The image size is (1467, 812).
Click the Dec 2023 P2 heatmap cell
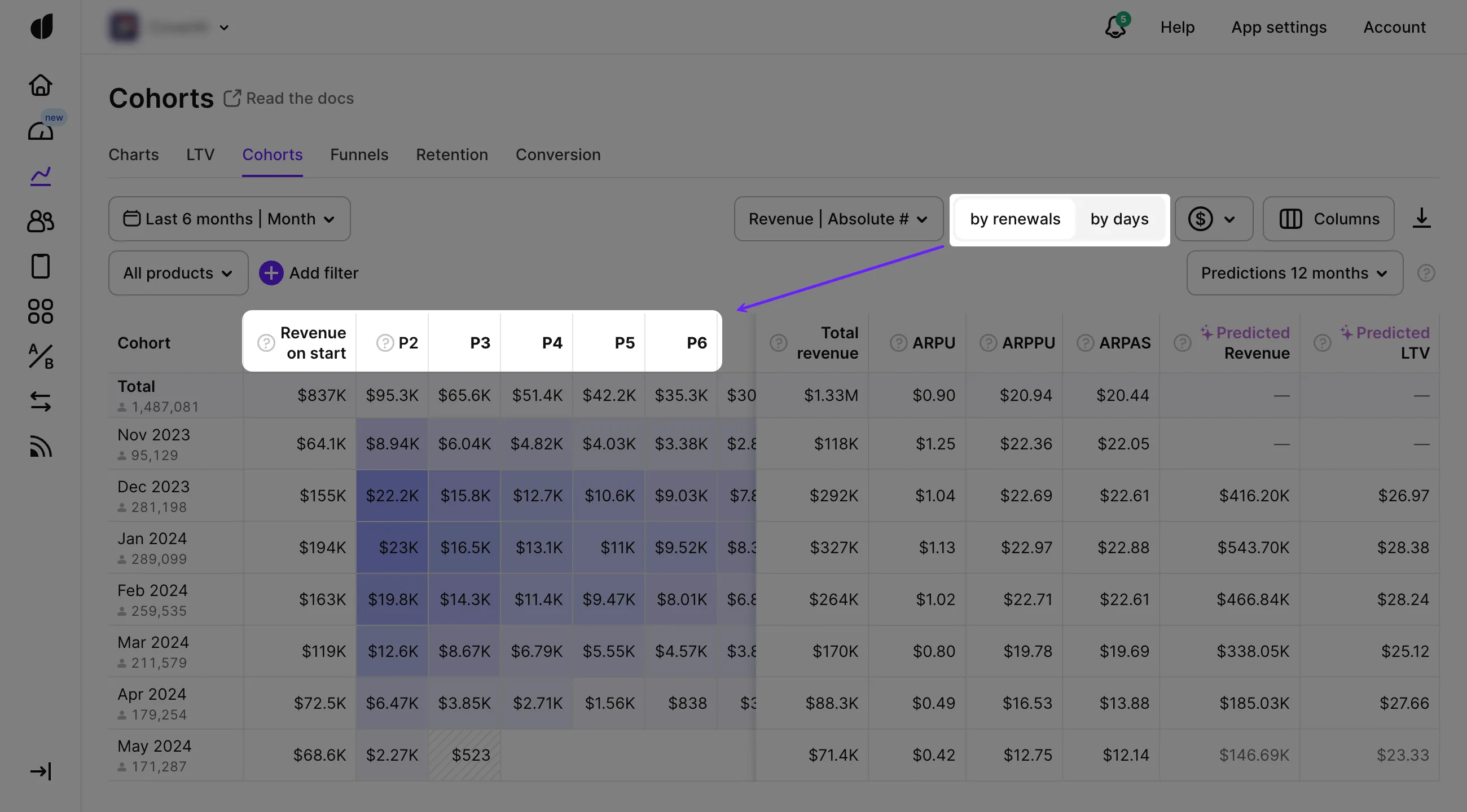pyautogui.click(x=392, y=496)
